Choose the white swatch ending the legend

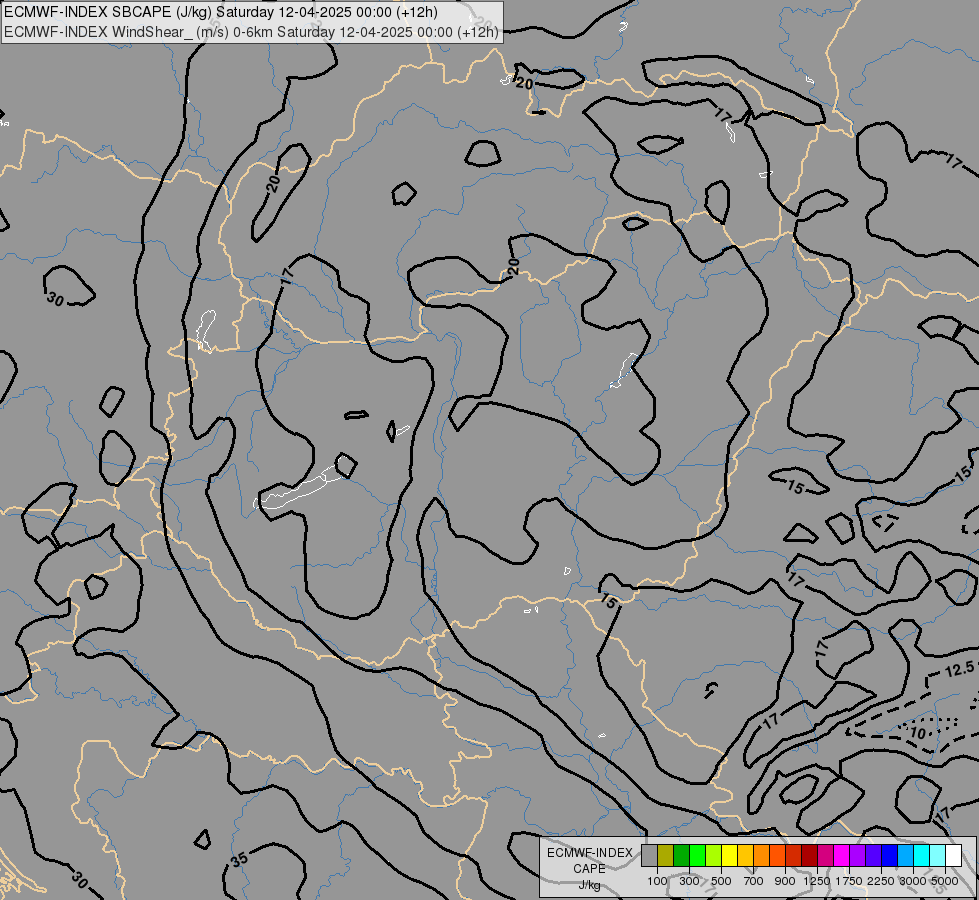tap(953, 855)
